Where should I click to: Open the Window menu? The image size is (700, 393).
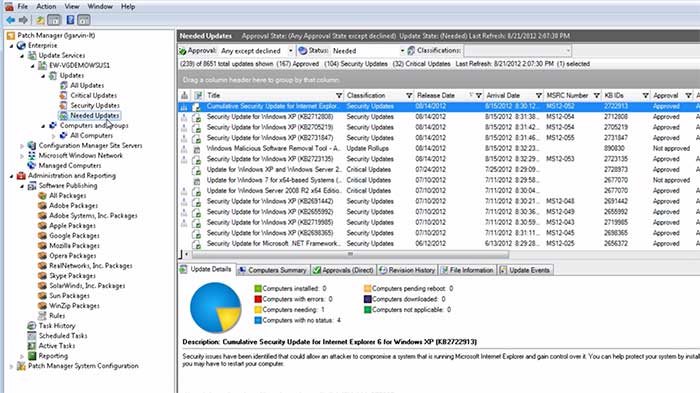[x=100, y=7]
